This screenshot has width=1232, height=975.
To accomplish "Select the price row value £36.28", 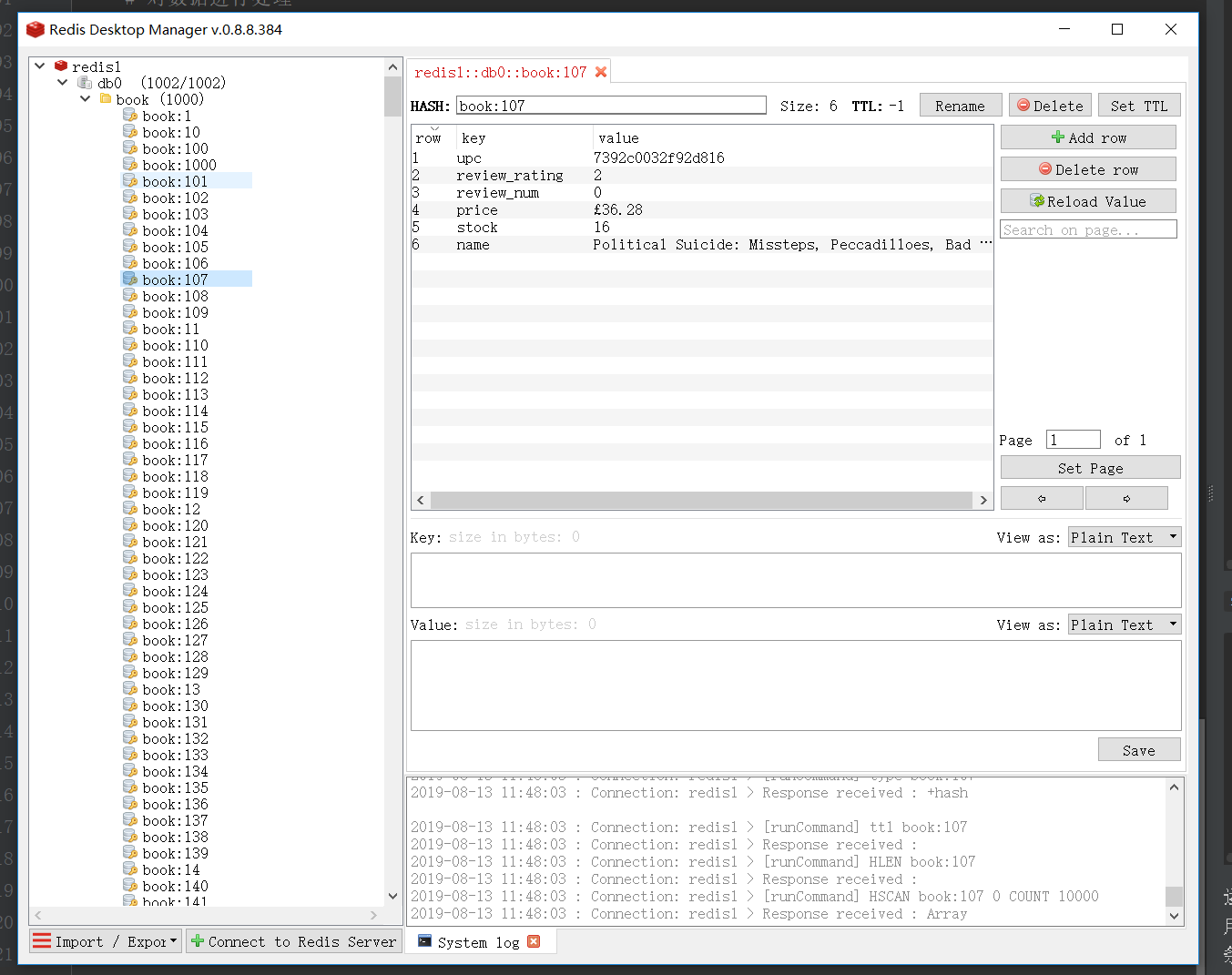I will [x=617, y=210].
